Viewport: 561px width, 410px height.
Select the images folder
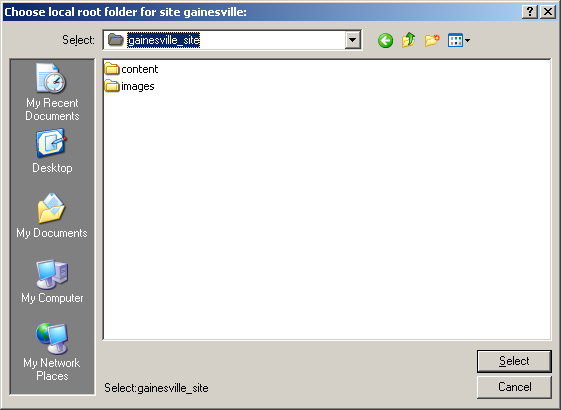(x=130, y=86)
